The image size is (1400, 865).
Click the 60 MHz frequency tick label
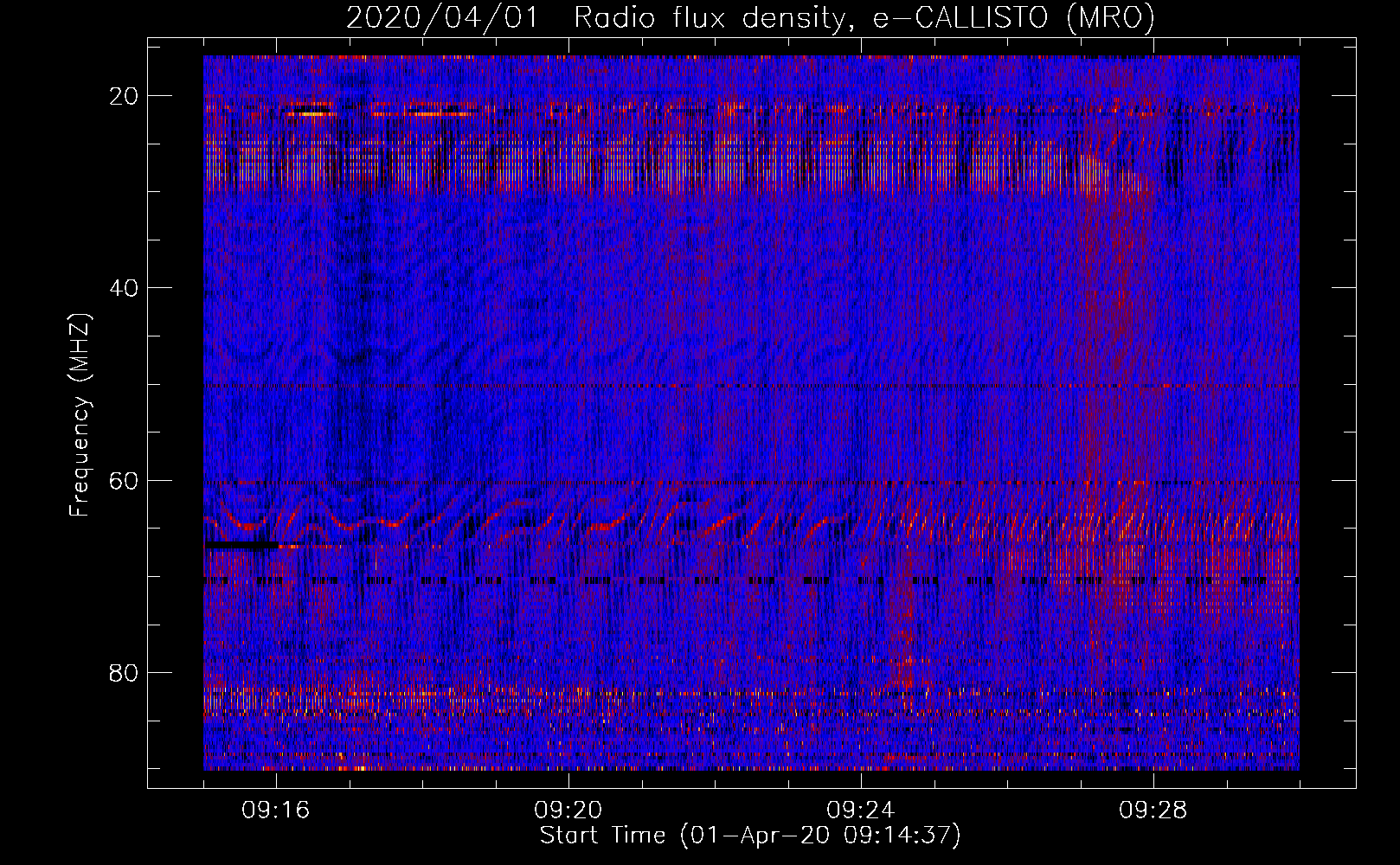(x=125, y=480)
